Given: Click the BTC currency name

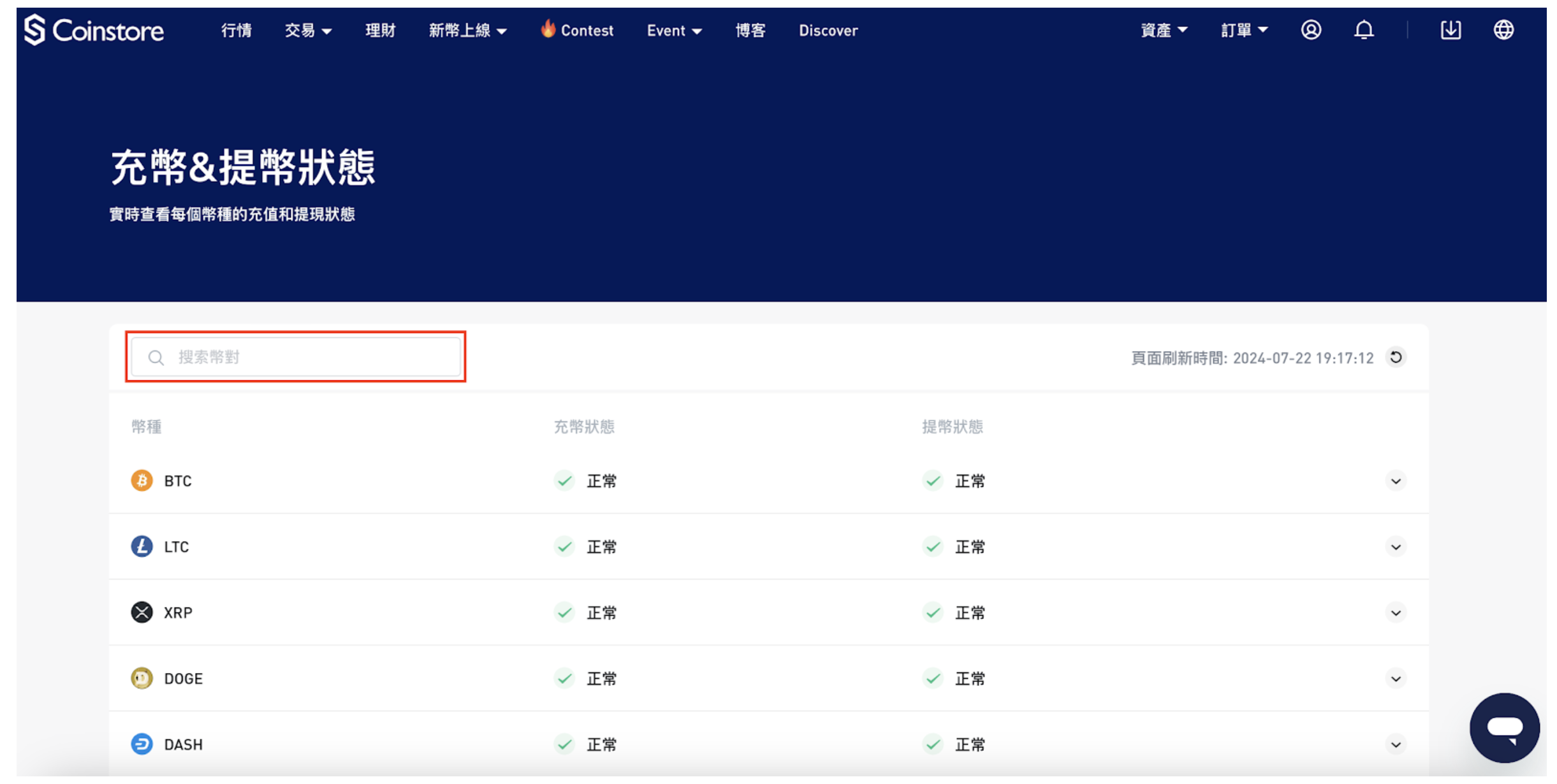Looking at the screenshot, I should [x=178, y=481].
